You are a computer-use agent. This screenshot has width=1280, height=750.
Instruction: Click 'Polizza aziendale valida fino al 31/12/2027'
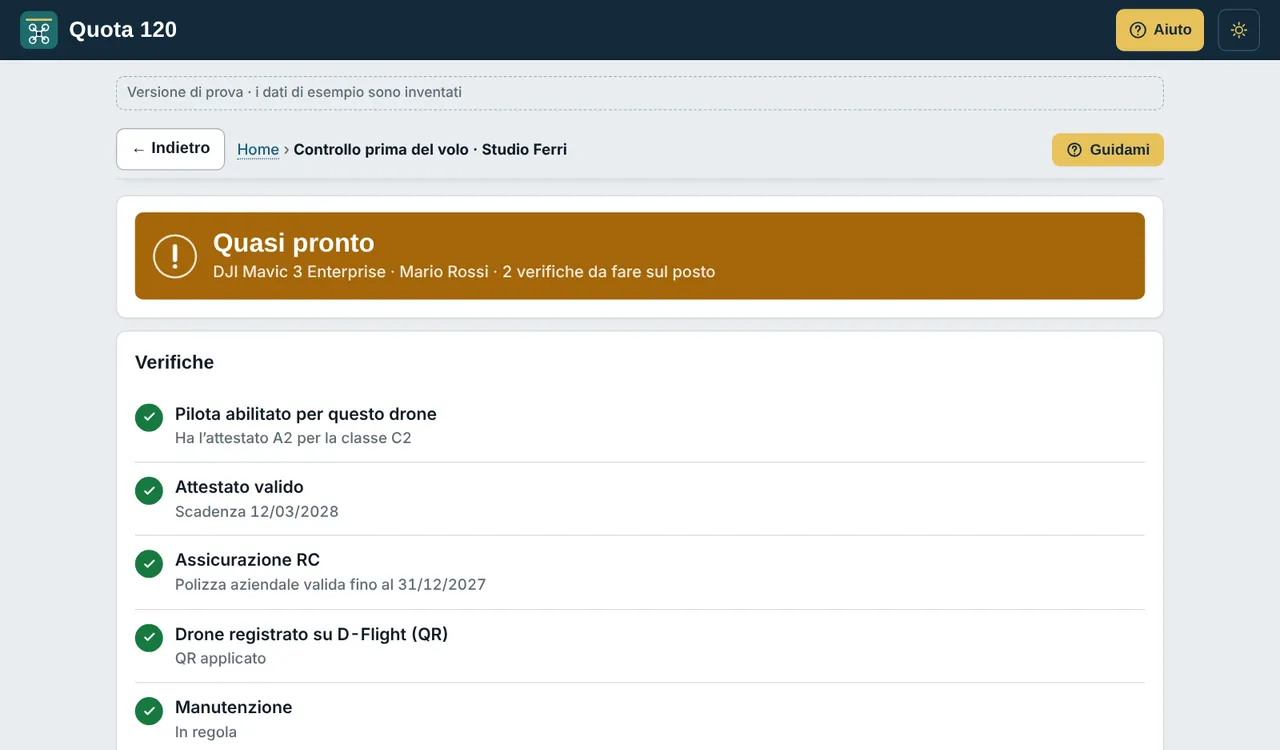[x=330, y=585]
